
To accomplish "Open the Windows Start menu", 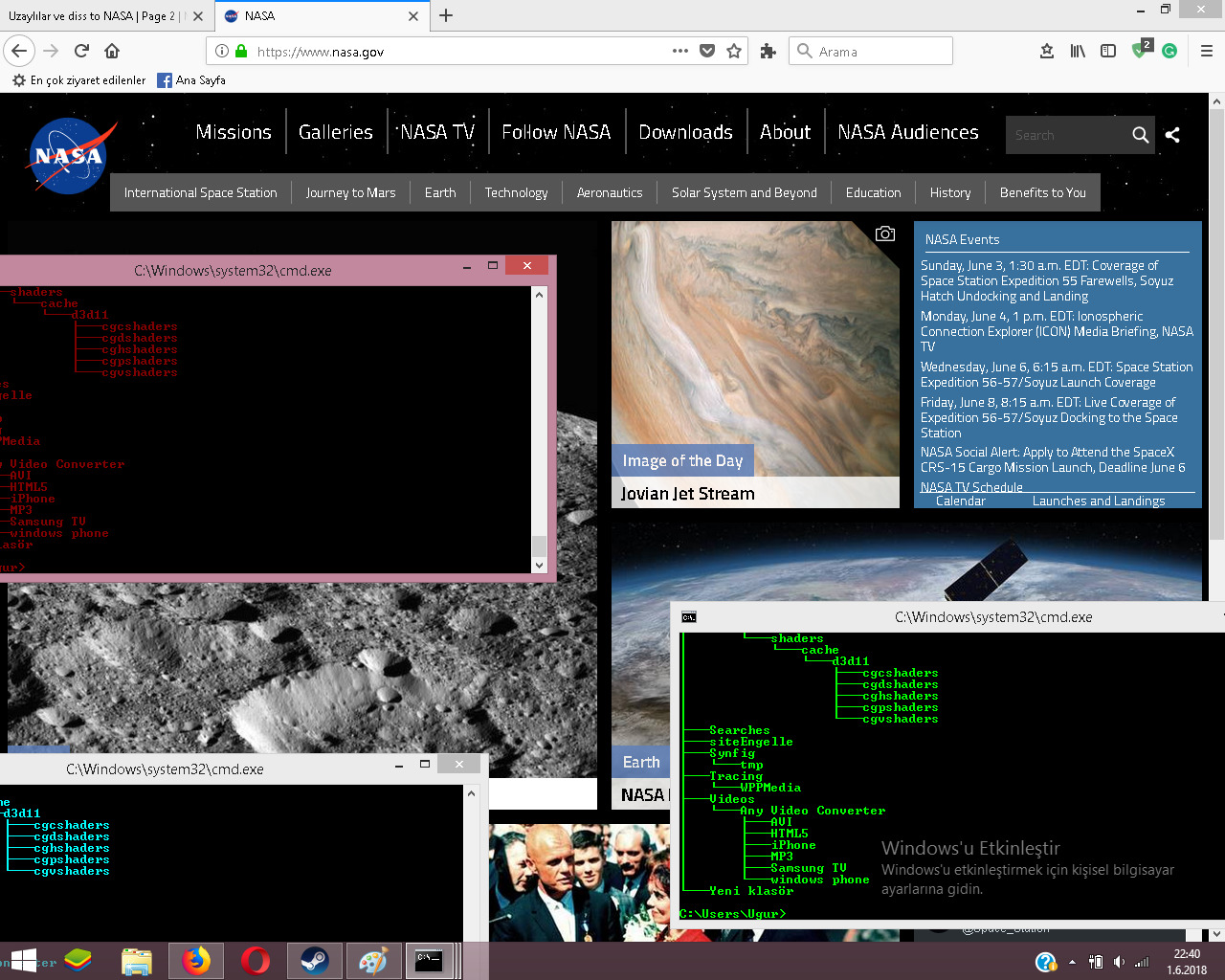I will (x=23, y=961).
